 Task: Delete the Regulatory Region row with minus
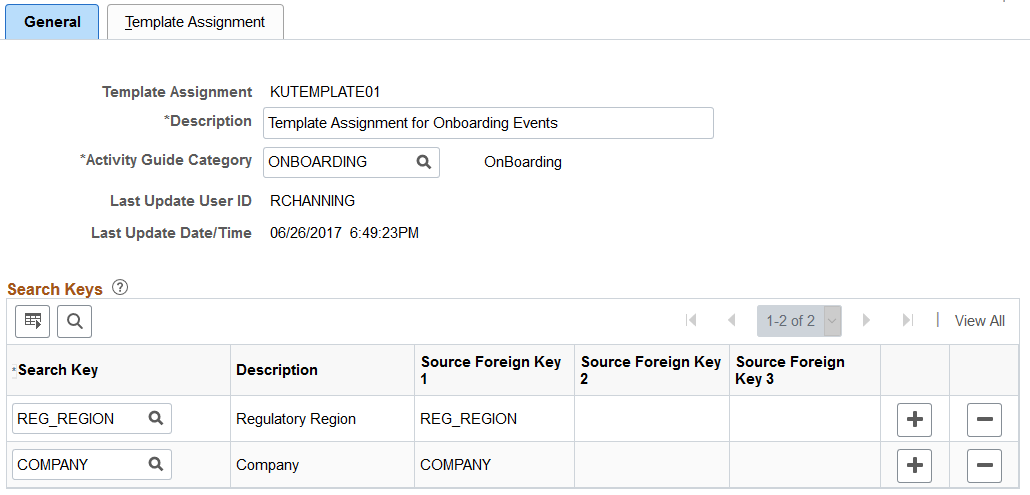click(984, 420)
